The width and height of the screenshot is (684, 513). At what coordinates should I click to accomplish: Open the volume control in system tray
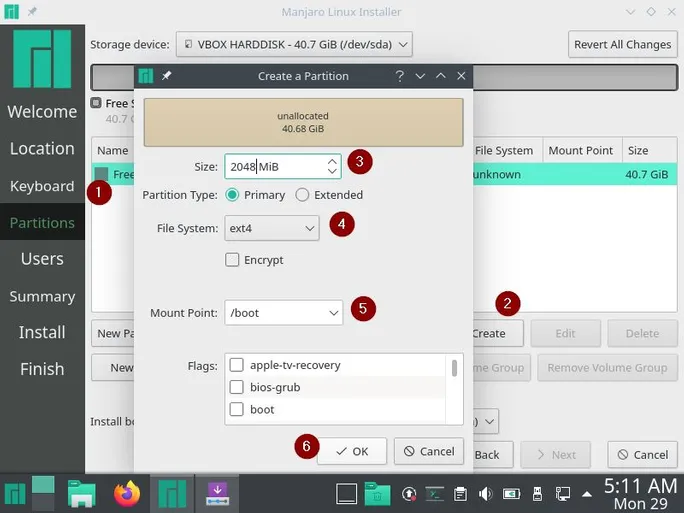point(485,493)
